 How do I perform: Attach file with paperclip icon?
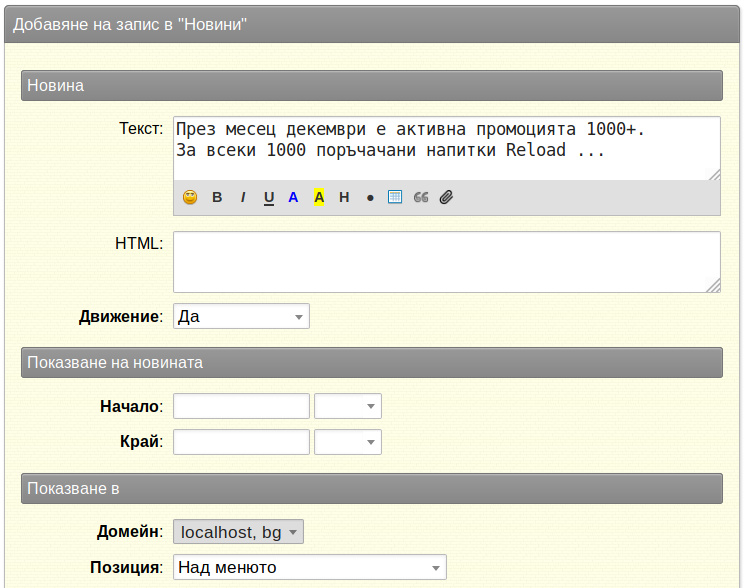(x=446, y=197)
